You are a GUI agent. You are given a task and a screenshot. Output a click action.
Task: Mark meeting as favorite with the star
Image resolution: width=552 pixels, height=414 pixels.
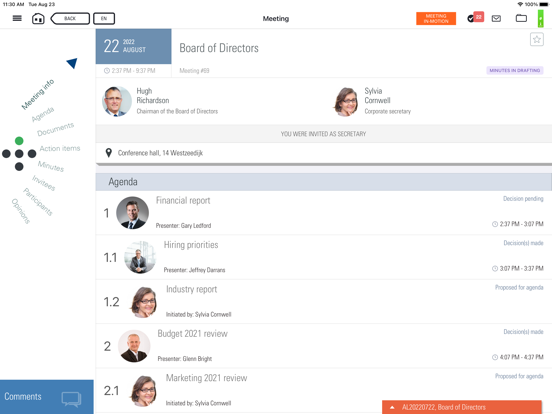point(537,39)
